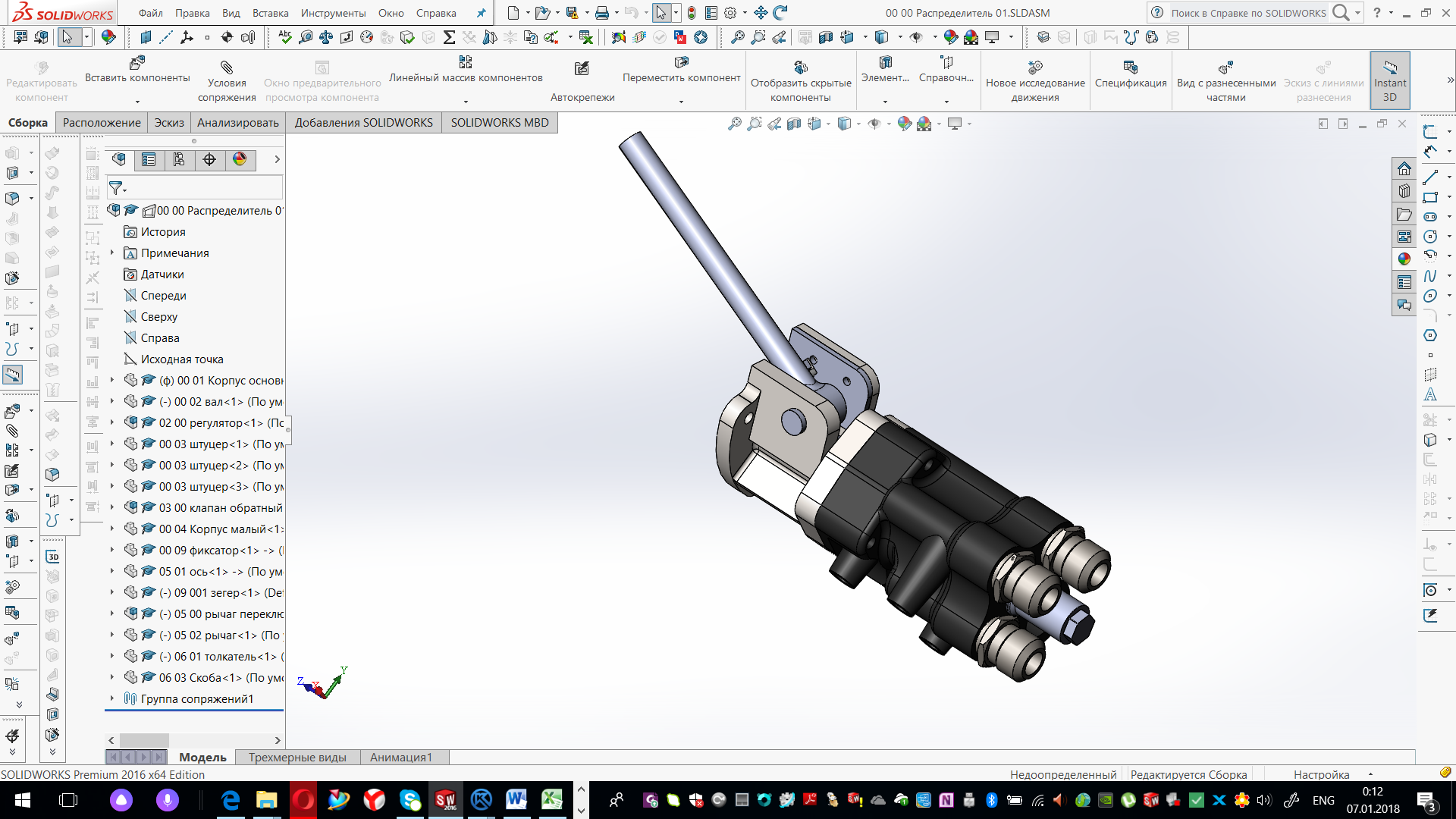The width and height of the screenshot is (1456, 819).
Task: Open Linear Pattern dropdown arrow
Action: point(466,101)
